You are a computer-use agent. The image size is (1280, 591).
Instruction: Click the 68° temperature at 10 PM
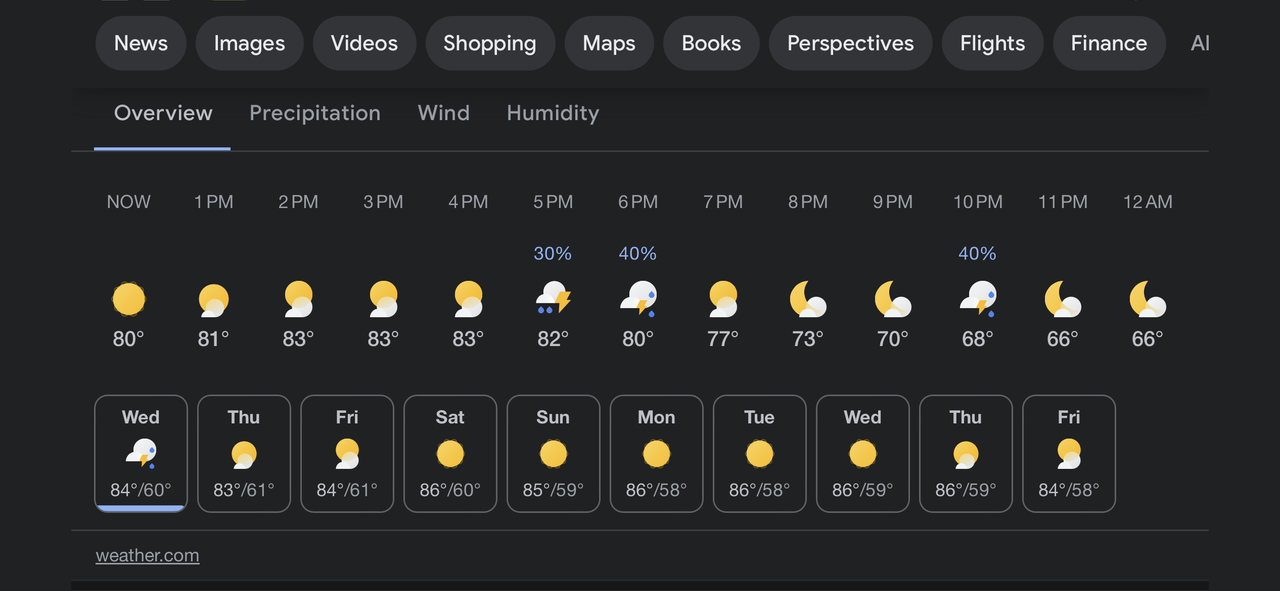coord(978,339)
